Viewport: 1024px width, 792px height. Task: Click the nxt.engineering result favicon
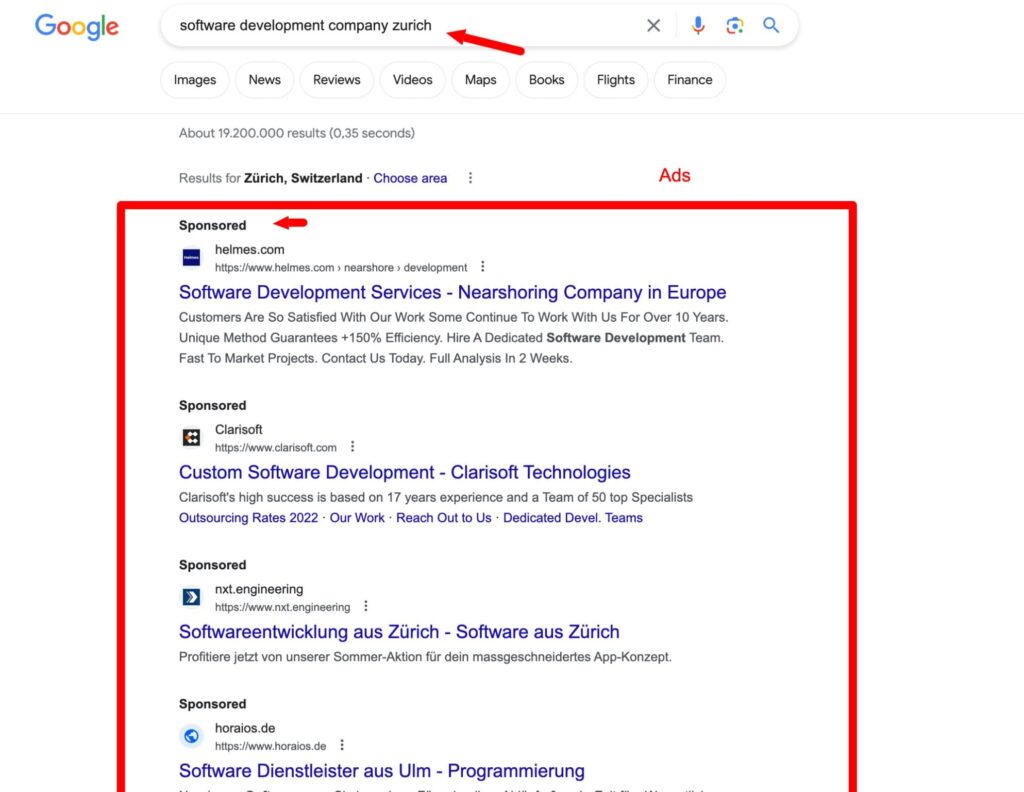(191, 597)
